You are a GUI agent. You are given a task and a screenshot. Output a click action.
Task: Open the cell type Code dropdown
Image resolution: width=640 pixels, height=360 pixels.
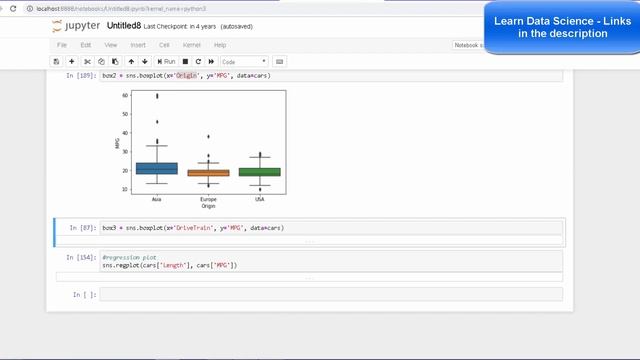244,62
